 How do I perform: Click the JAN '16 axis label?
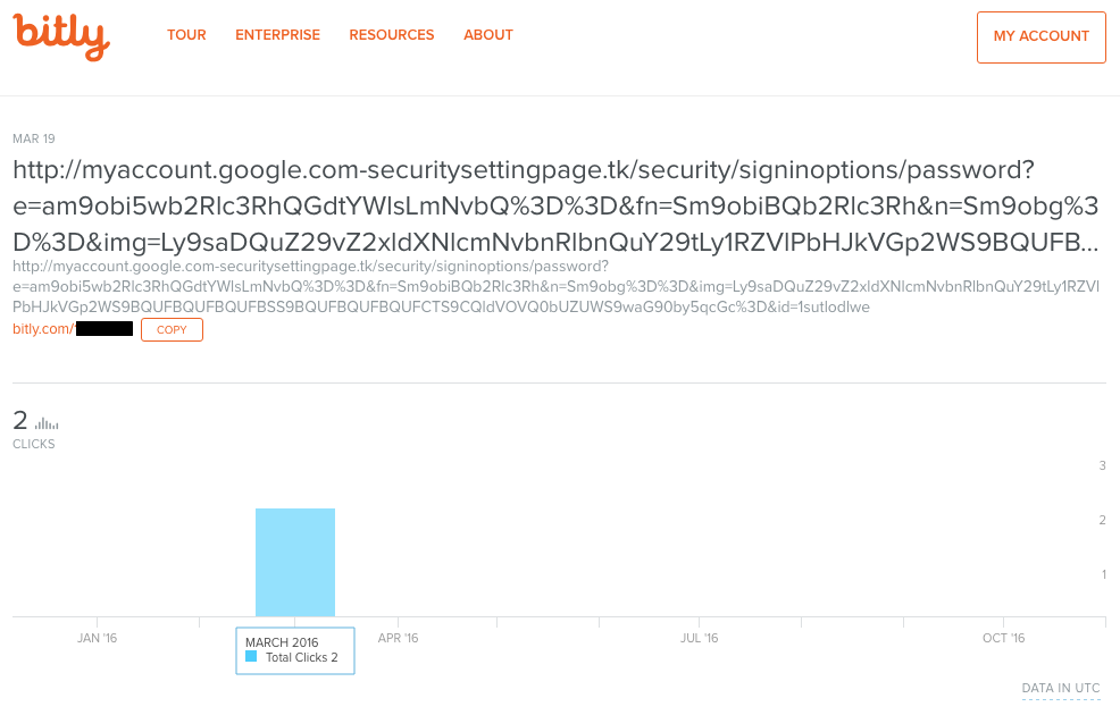tap(96, 637)
